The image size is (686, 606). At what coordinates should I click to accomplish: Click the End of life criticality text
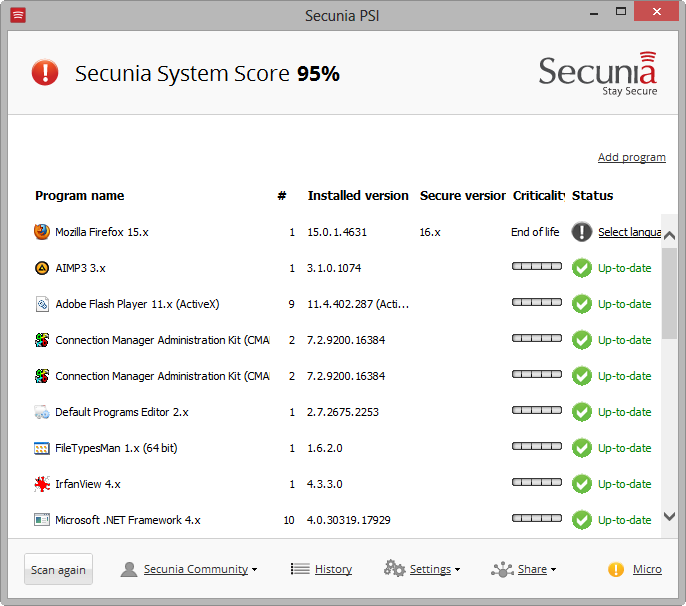[535, 232]
